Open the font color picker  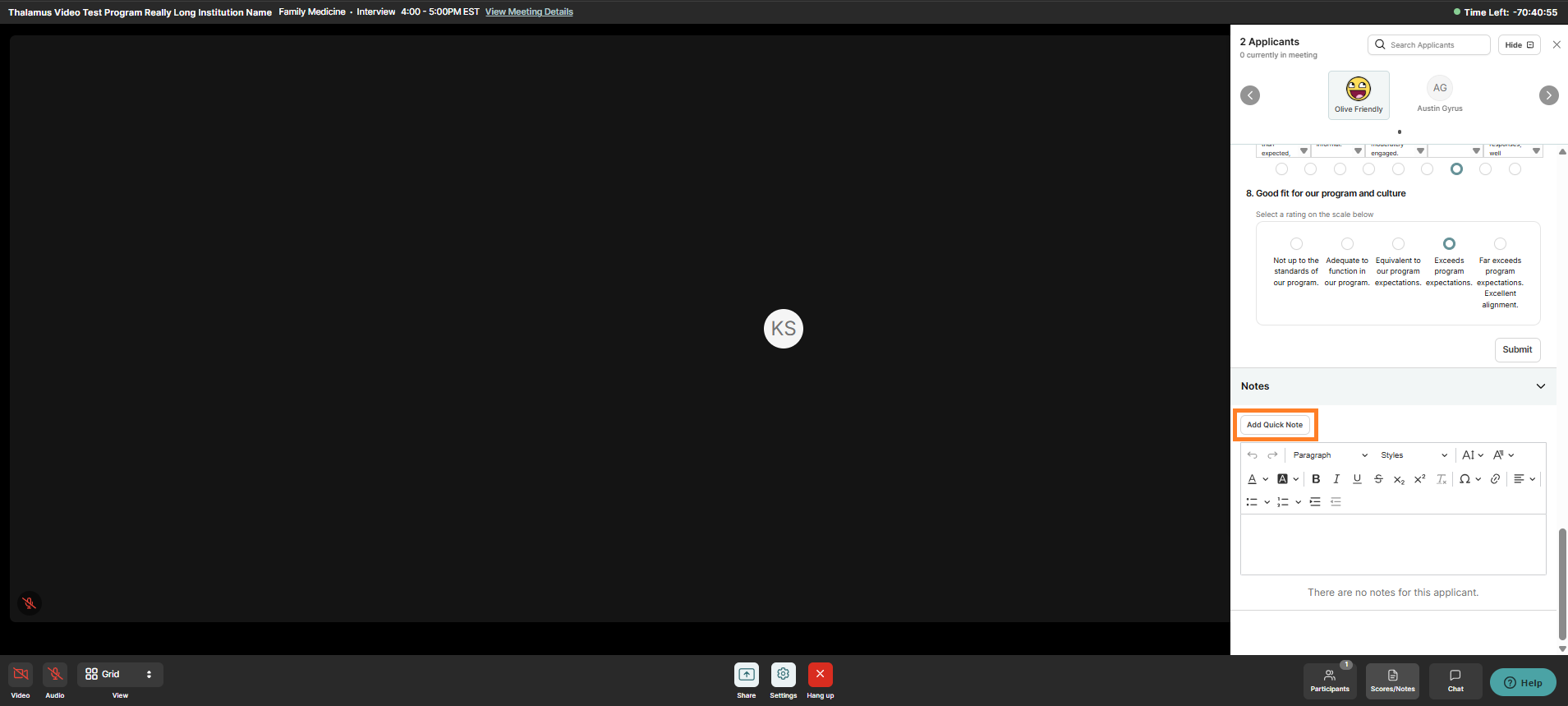coord(1258,479)
